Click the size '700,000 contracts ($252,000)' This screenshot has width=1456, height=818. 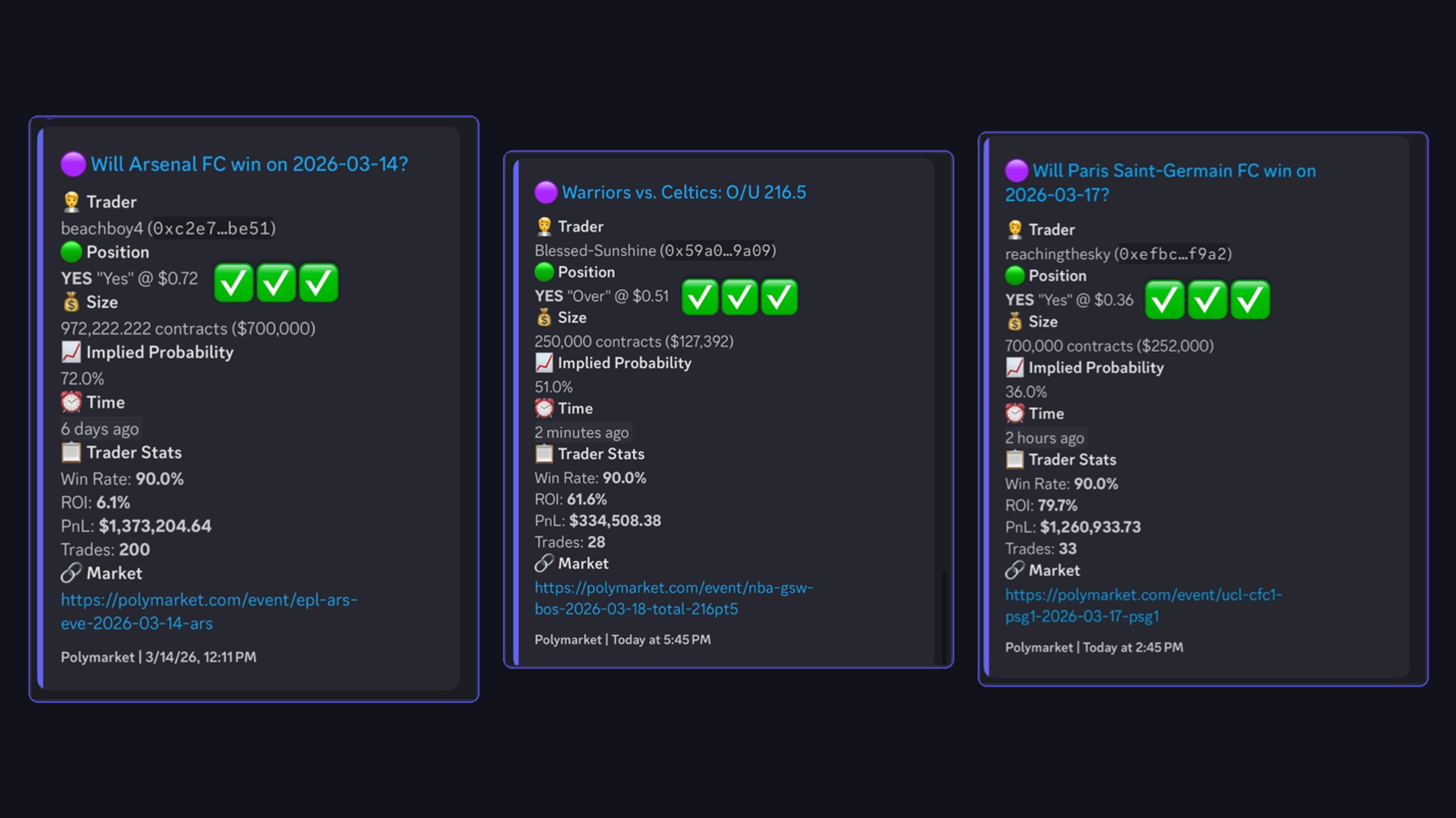click(x=1109, y=346)
